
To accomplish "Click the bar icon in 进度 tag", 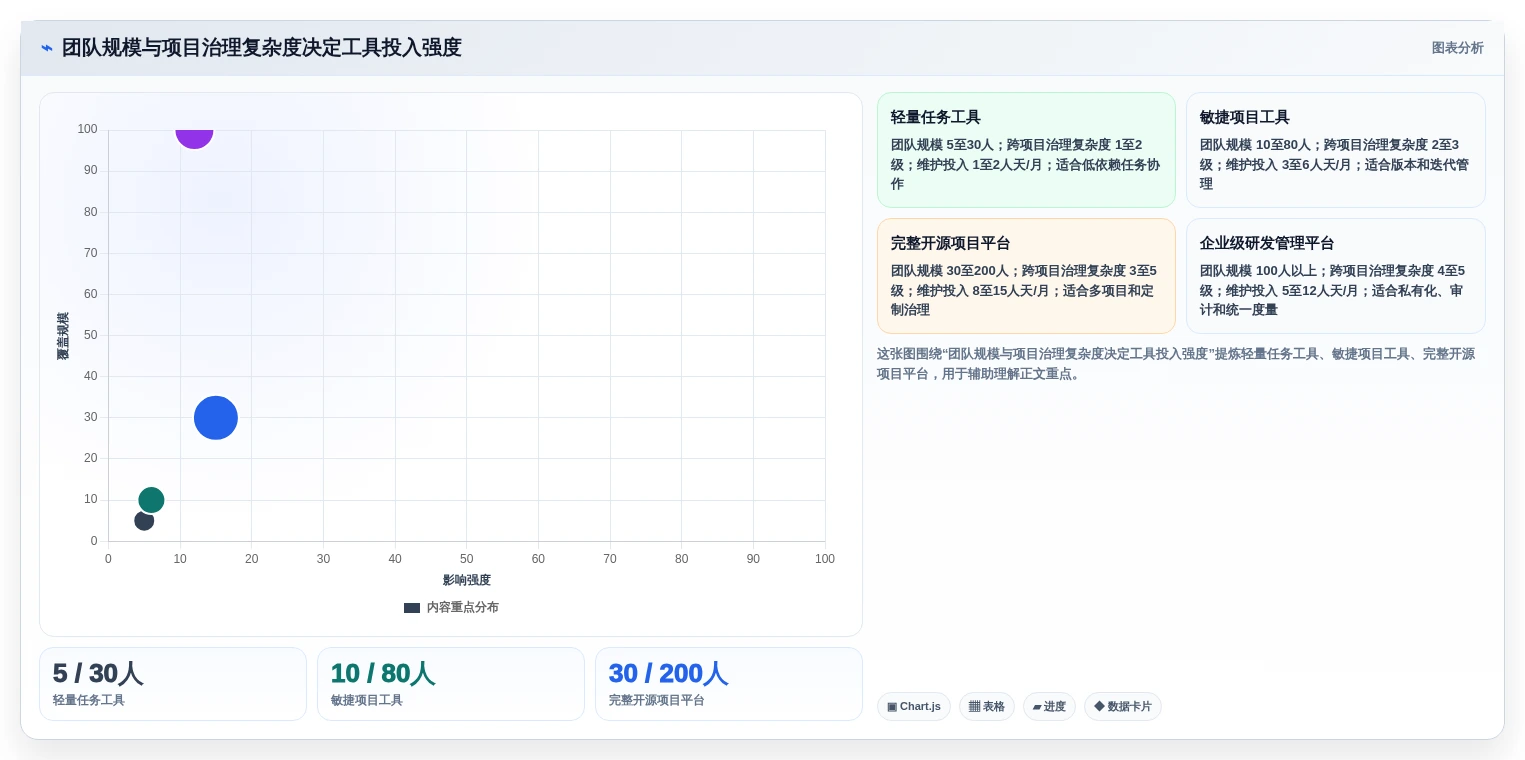I will click(x=1037, y=707).
